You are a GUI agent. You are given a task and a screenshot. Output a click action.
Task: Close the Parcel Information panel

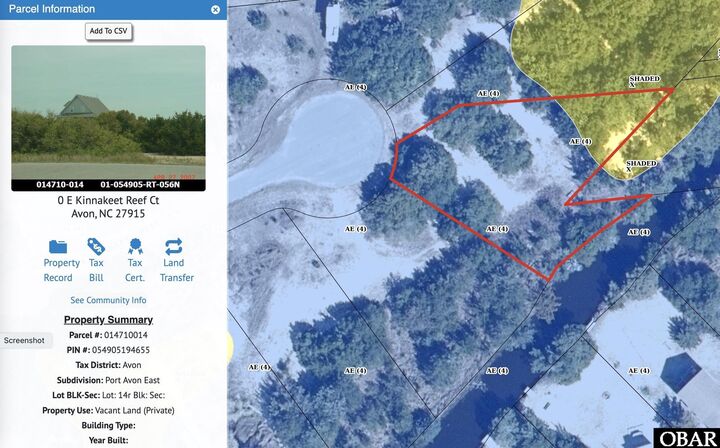click(x=215, y=10)
